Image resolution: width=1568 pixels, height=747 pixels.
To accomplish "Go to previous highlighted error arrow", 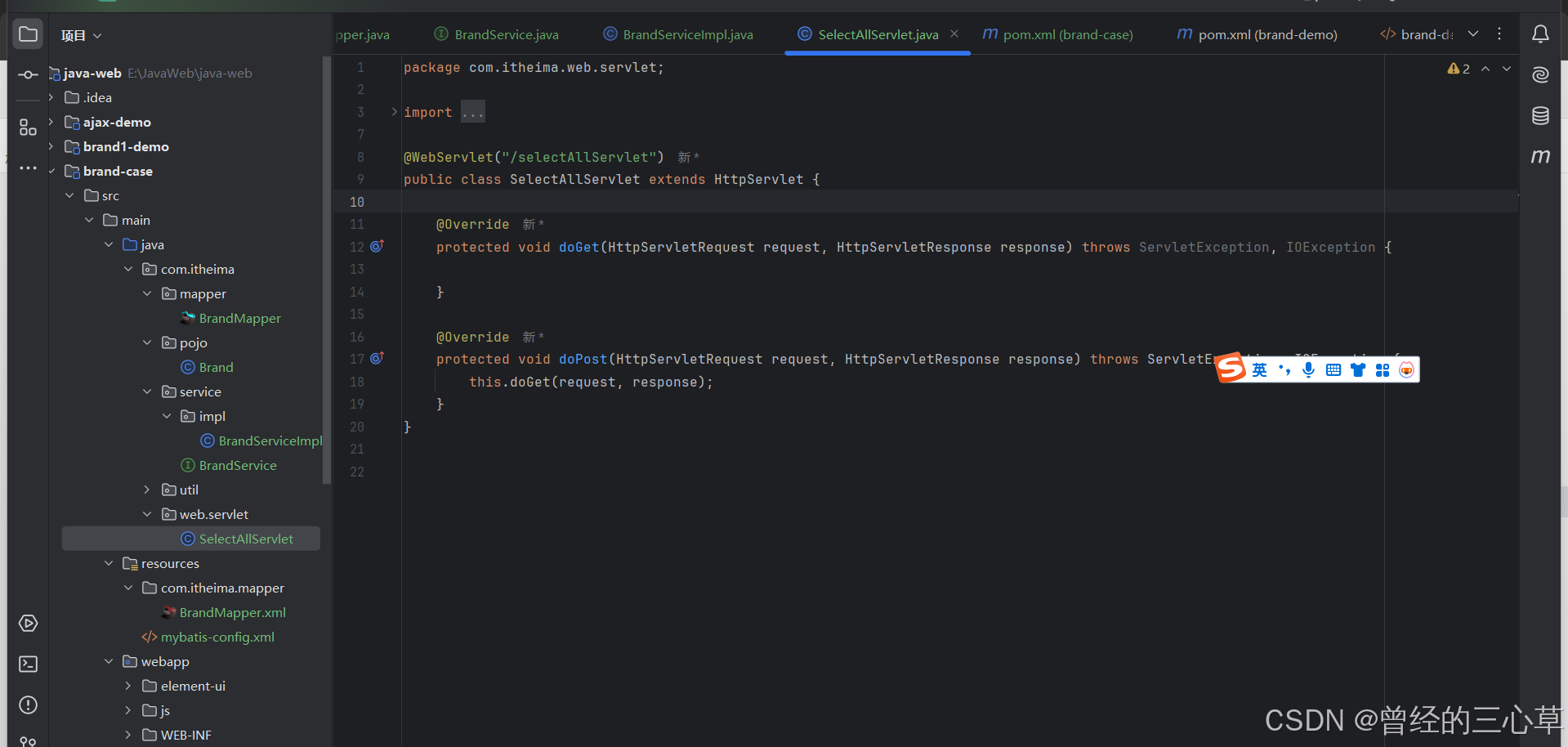I will click(1485, 69).
